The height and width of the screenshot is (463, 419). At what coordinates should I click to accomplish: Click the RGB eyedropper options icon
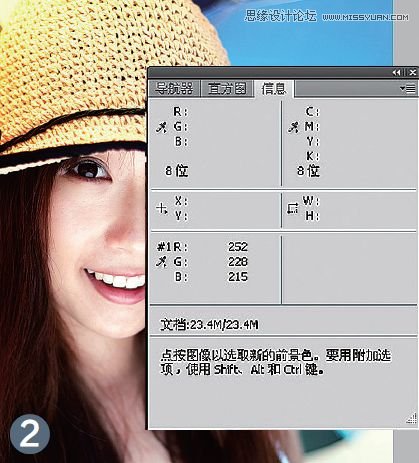[162, 127]
